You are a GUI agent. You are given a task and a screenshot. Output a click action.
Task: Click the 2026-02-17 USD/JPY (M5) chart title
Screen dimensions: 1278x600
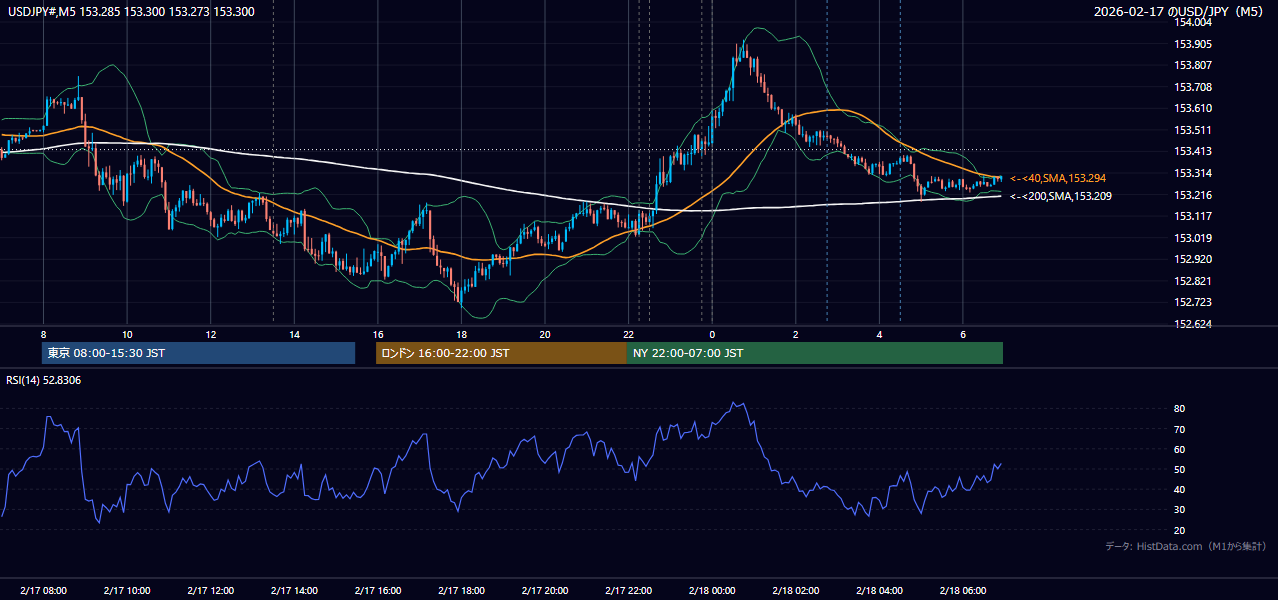[x=1178, y=12]
